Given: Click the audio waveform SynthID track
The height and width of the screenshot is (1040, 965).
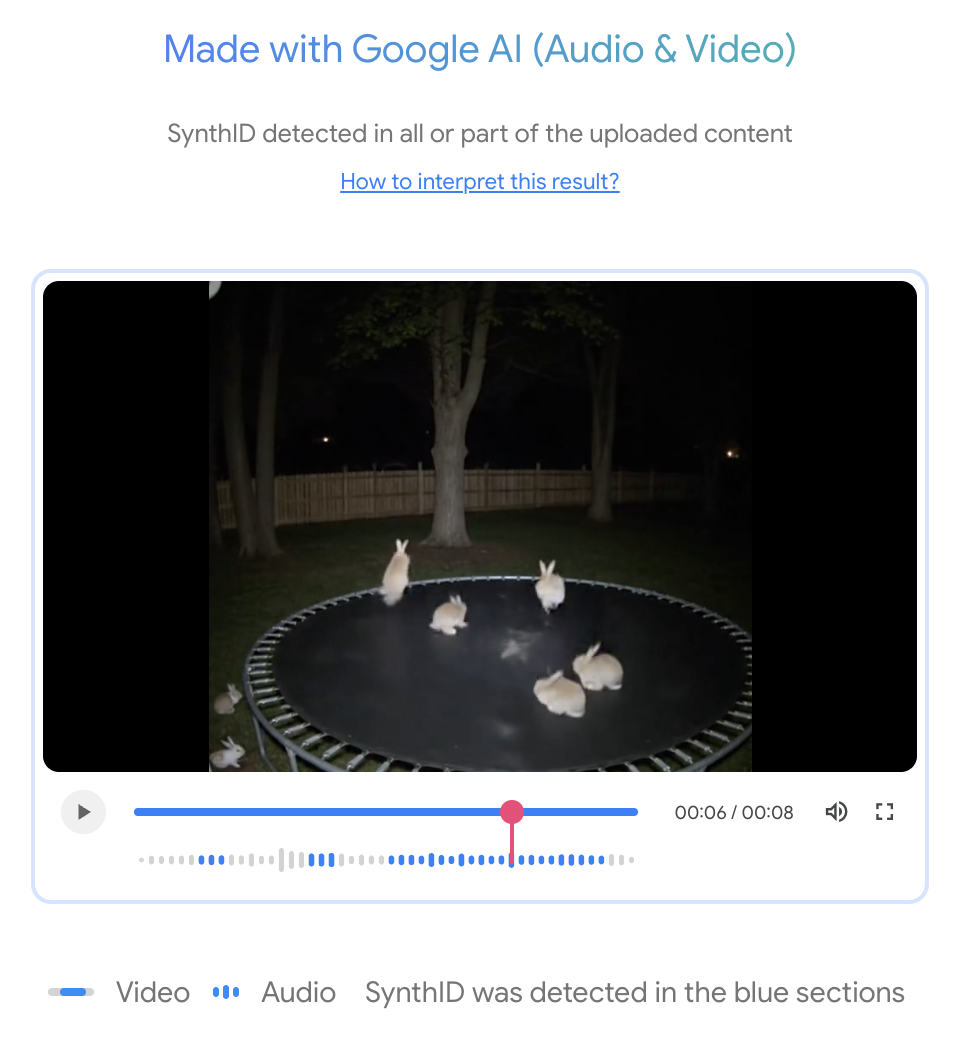Looking at the screenshot, I should click(x=386, y=860).
